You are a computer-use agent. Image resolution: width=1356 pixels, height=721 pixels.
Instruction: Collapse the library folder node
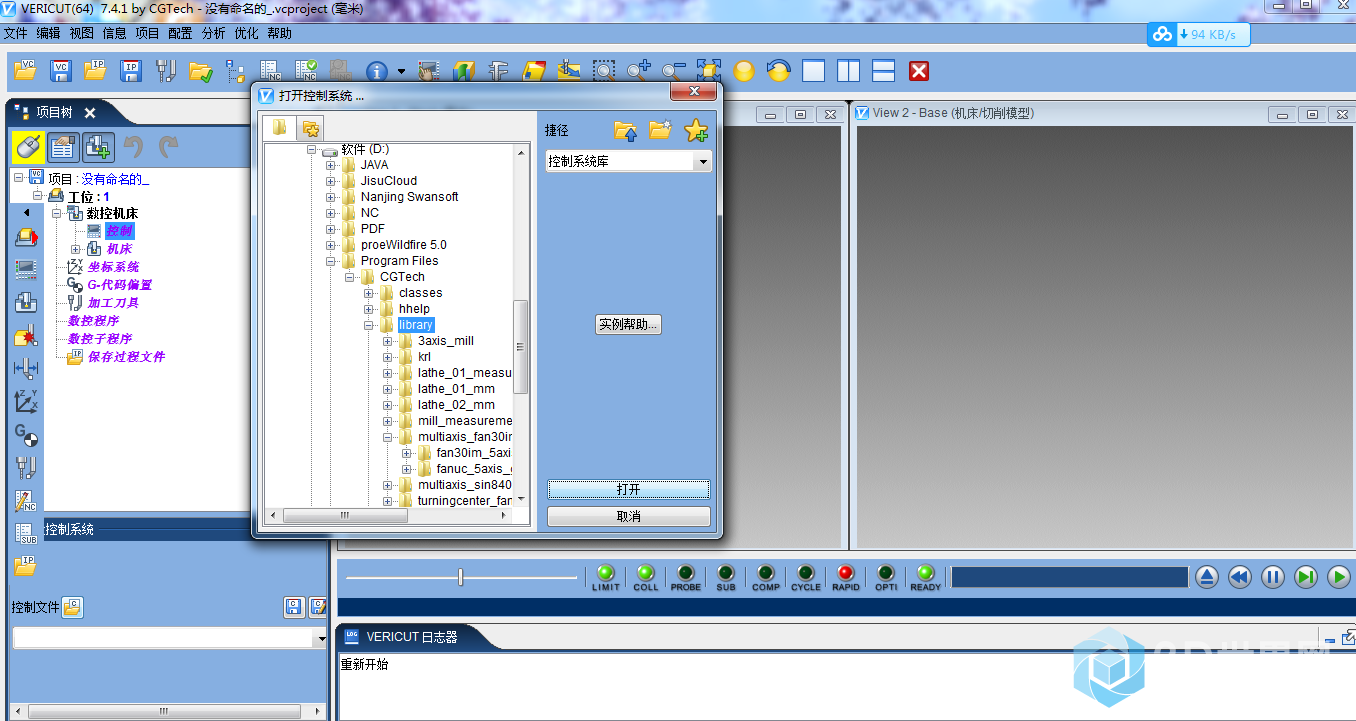point(369,325)
